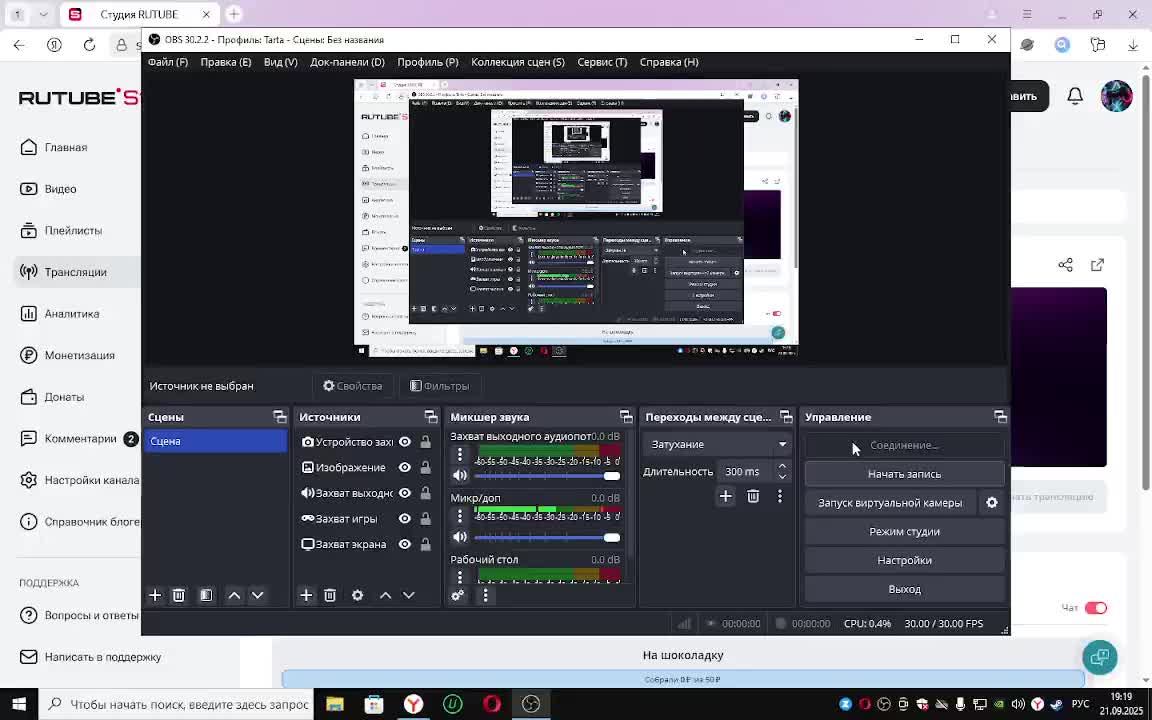
Task: Open the Справка menu
Action: [x=669, y=62]
